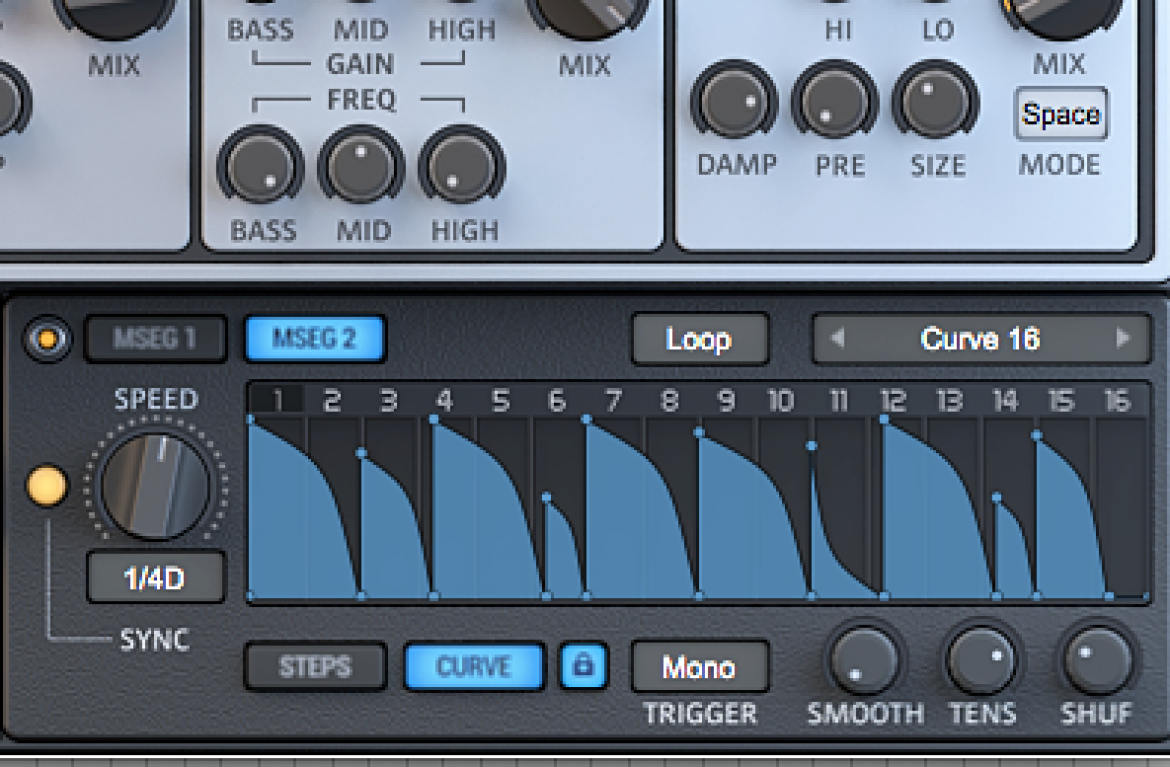The width and height of the screenshot is (1170, 767).
Task: Click the reverb PRE knob
Action: tap(835, 102)
